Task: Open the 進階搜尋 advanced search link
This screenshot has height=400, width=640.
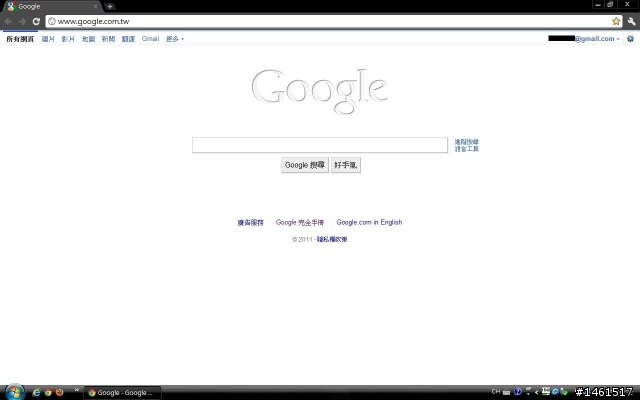Action: pos(467,142)
